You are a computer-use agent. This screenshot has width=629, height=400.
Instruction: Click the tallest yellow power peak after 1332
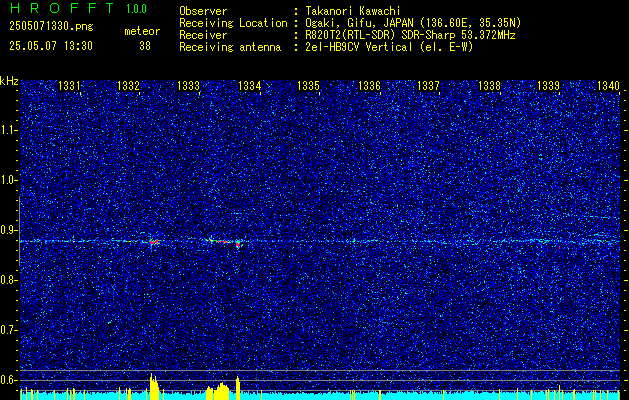[154, 386]
